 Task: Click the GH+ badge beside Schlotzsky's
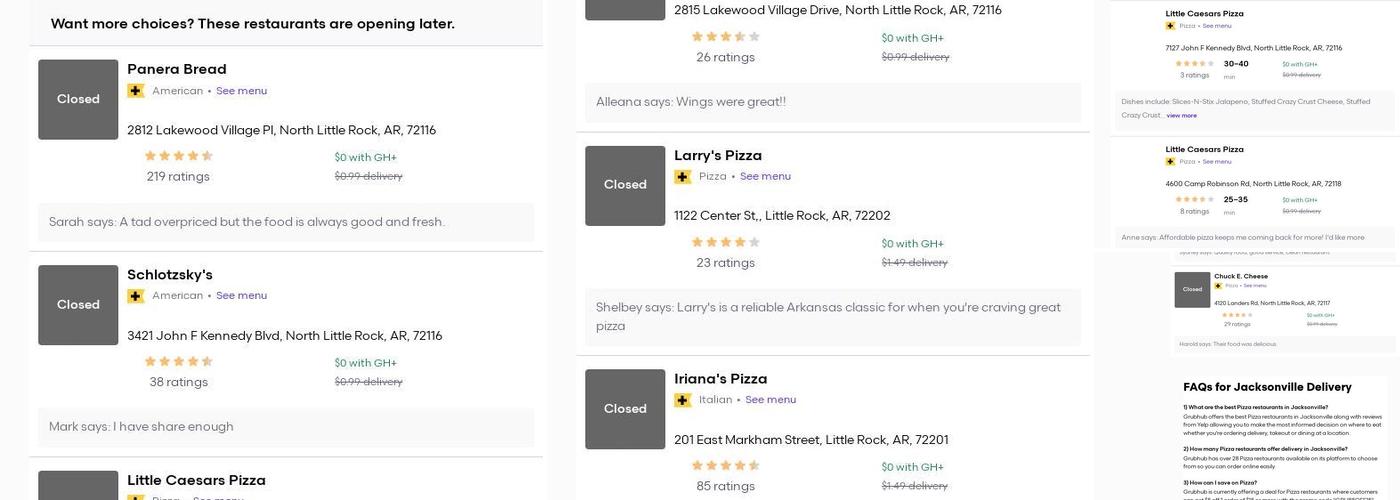coord(136,296)
